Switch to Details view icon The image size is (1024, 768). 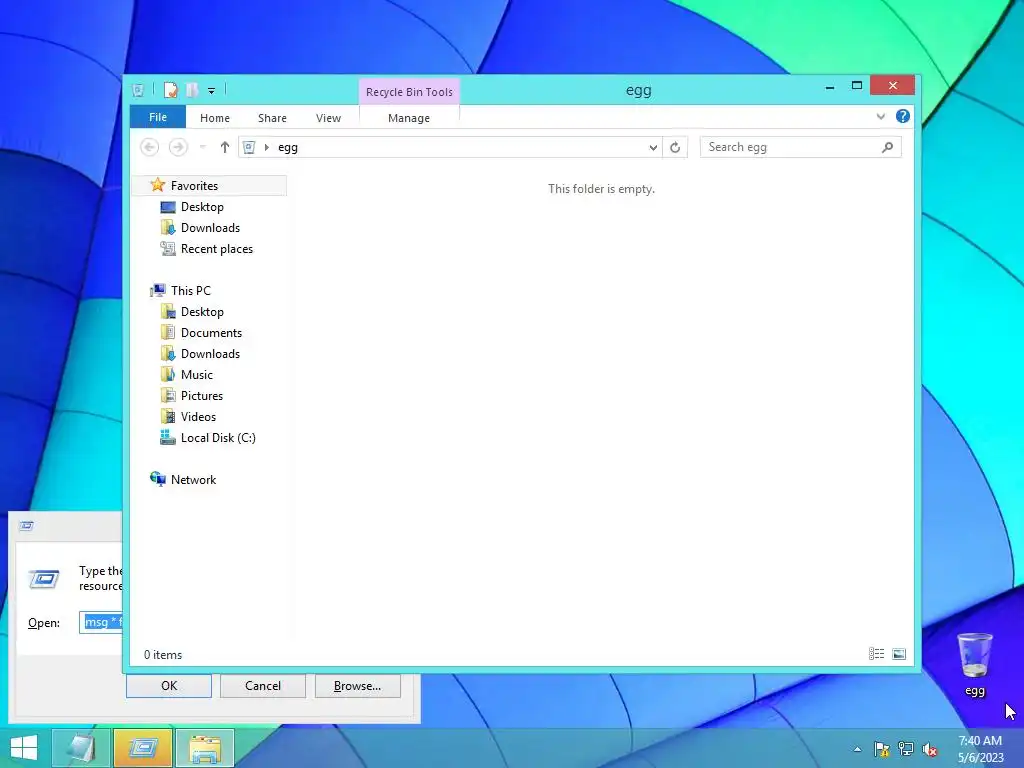coord(876,654)
